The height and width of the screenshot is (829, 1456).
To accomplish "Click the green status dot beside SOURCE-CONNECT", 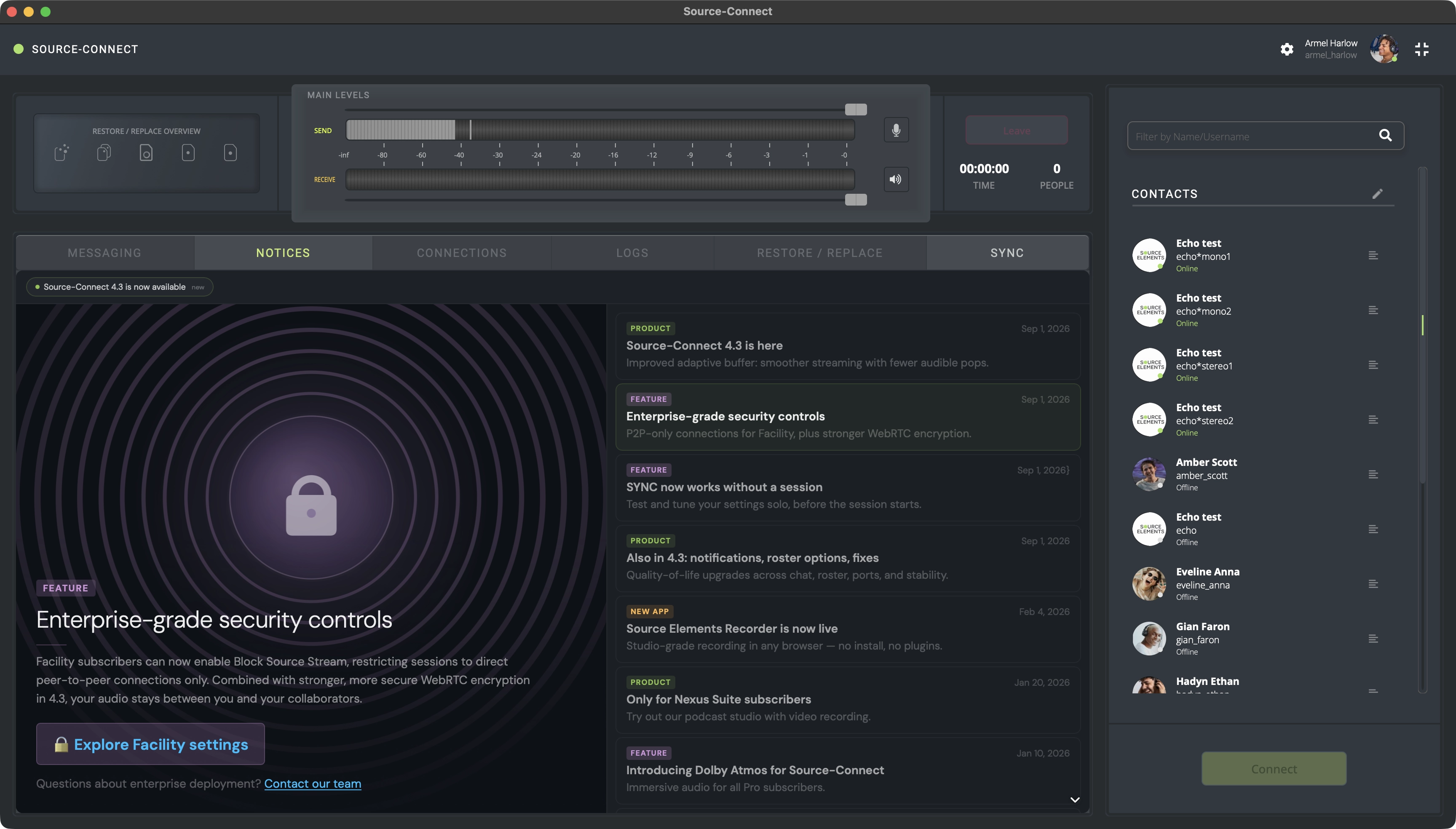I will pyautogui.click(x=19, y=50).
